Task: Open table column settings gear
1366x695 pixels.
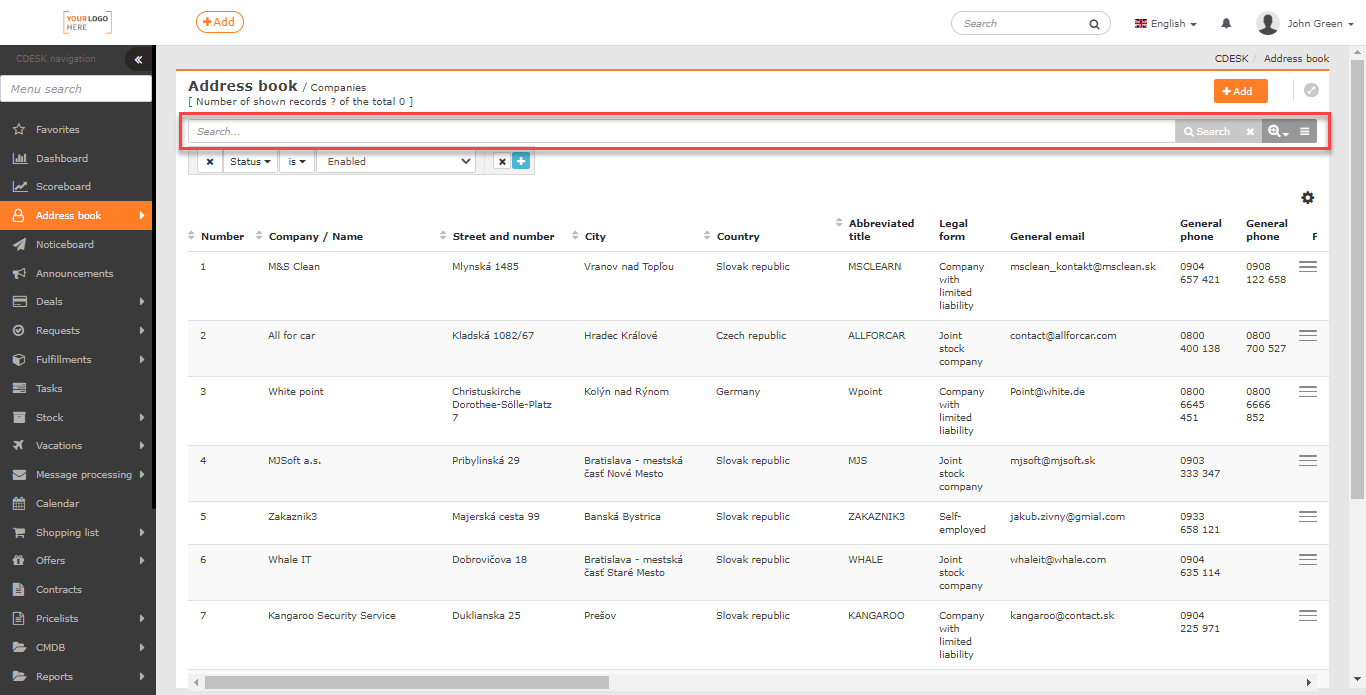Action: click(1307, 198)
